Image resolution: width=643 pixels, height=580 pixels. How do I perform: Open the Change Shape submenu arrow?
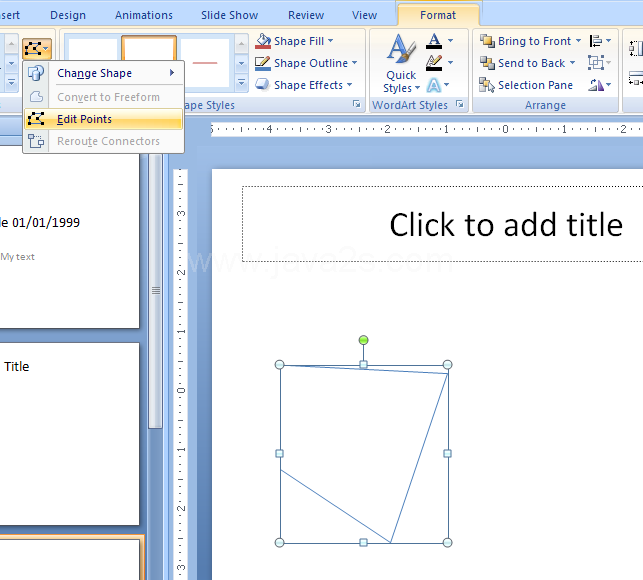pos(172,73)
